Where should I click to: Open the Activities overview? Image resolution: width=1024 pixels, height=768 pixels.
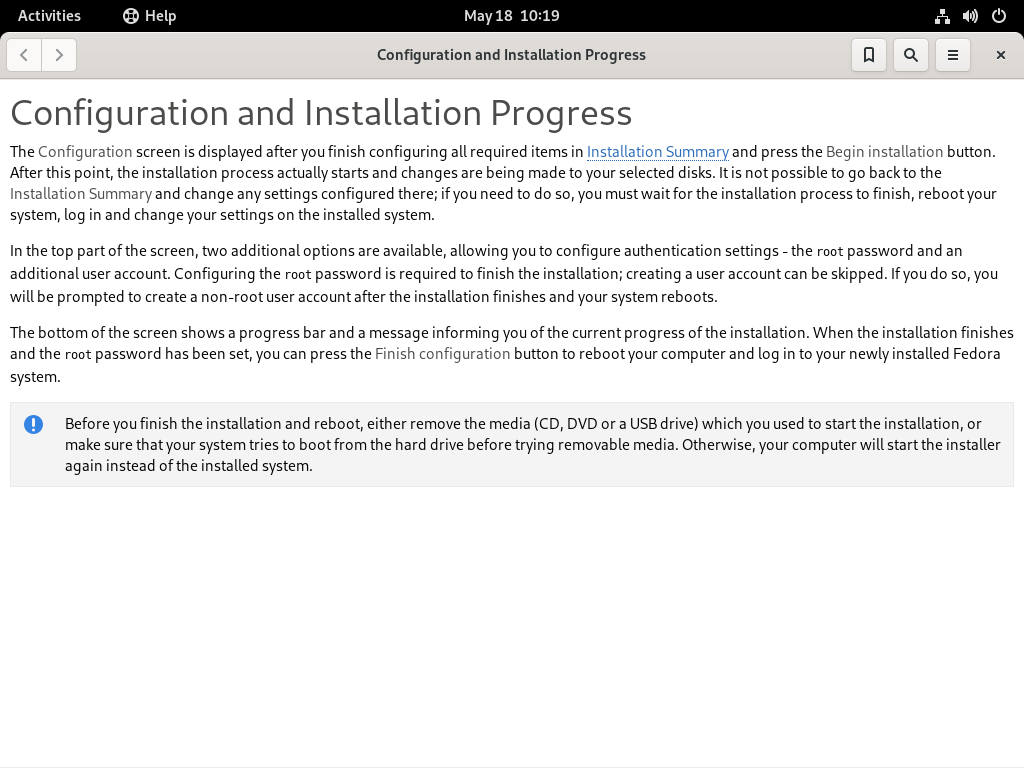click(49, 16)
